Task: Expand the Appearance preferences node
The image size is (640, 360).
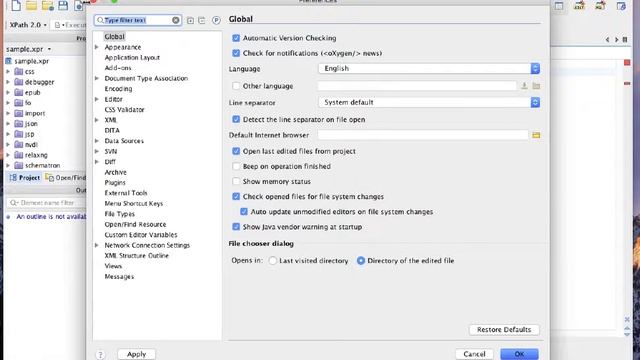Action: 97,47
